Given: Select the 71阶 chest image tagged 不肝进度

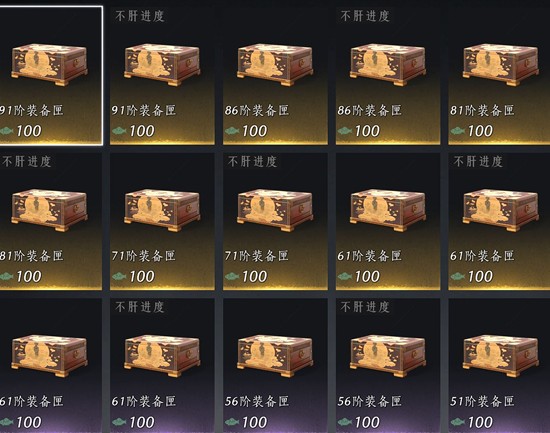Looking at the screenshot, I should click(x=275, y=210).
